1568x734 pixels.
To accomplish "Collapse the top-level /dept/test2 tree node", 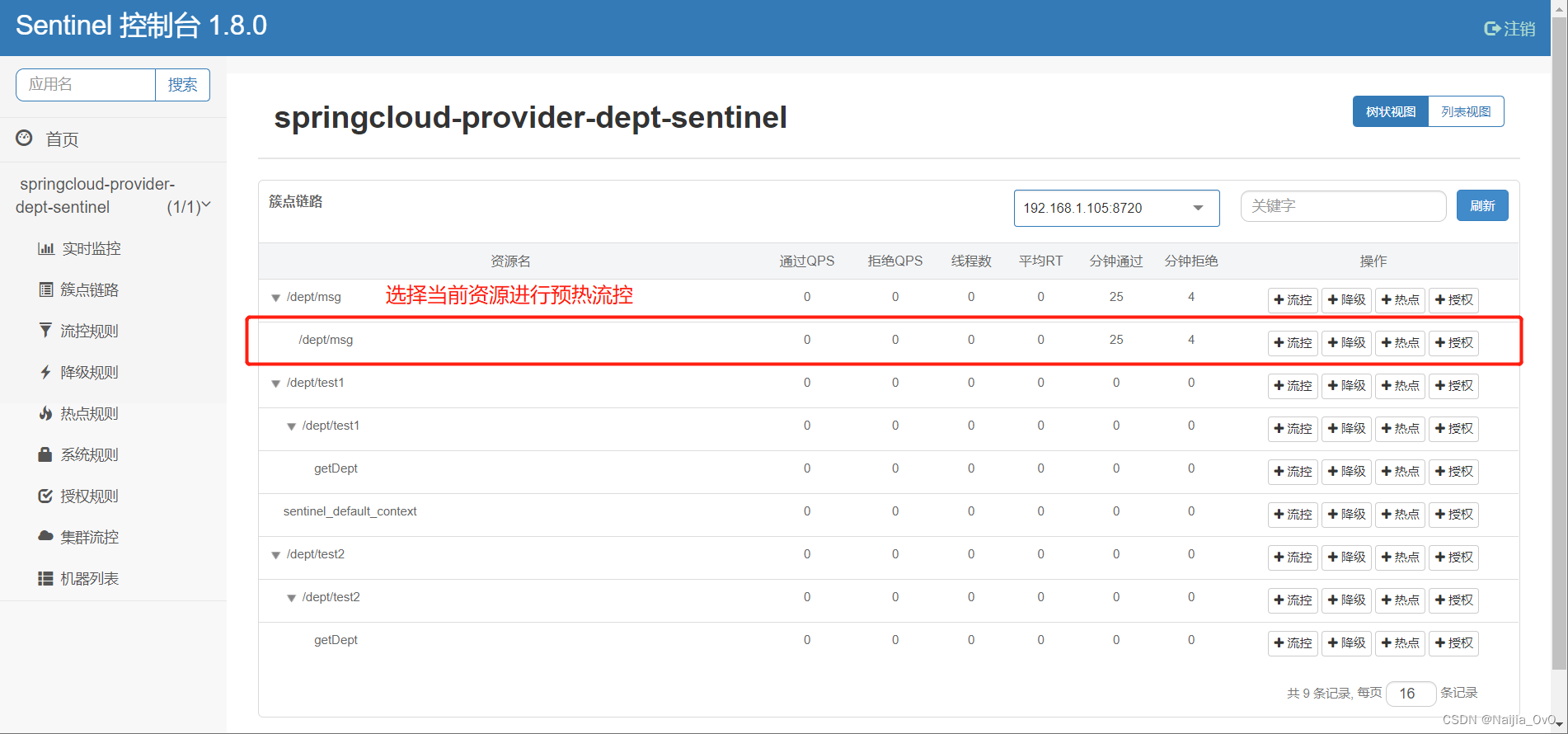I will point(276,555).
